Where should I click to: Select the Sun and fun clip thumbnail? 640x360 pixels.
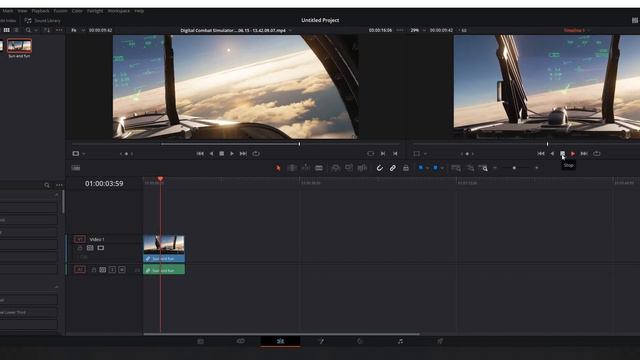tap(19, 46)
